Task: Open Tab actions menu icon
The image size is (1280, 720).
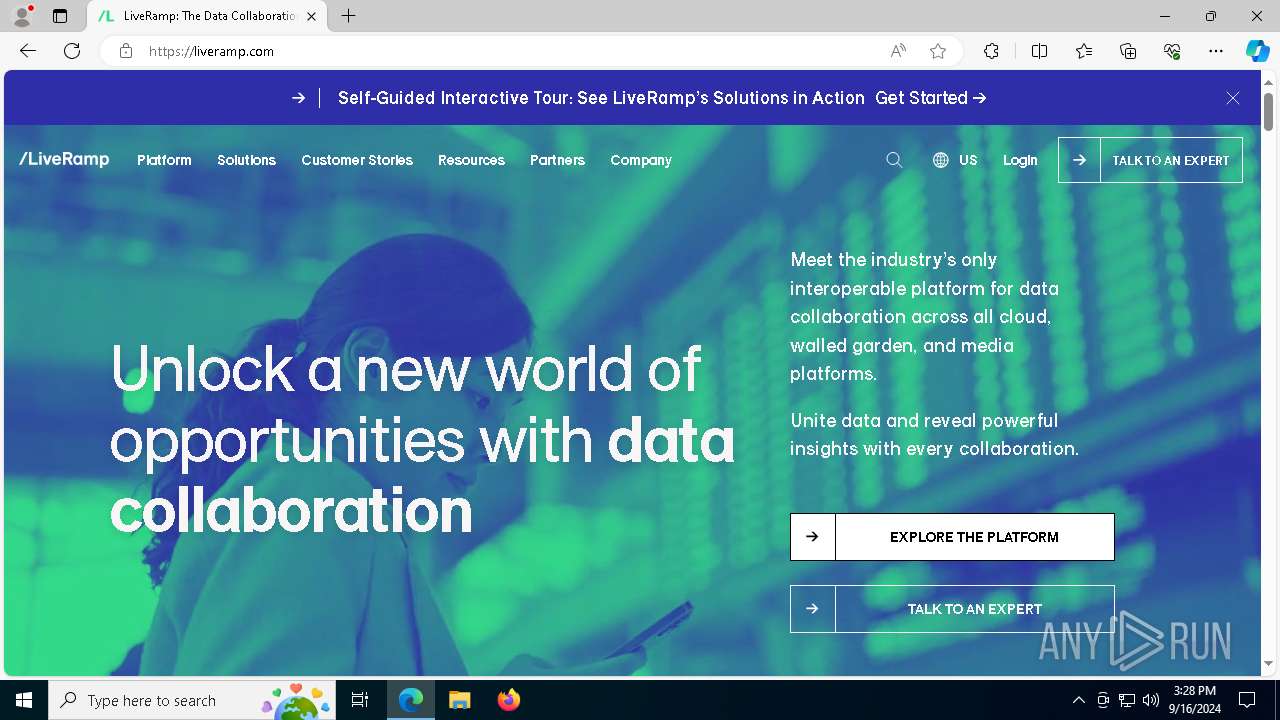Action: pos(60,16)
